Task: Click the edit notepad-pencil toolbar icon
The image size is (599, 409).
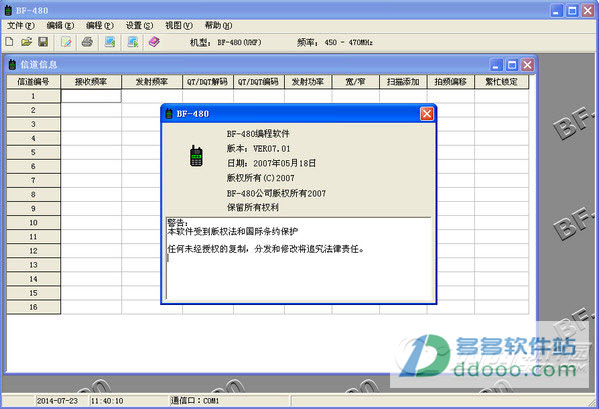Action: [x=66, y=42]
